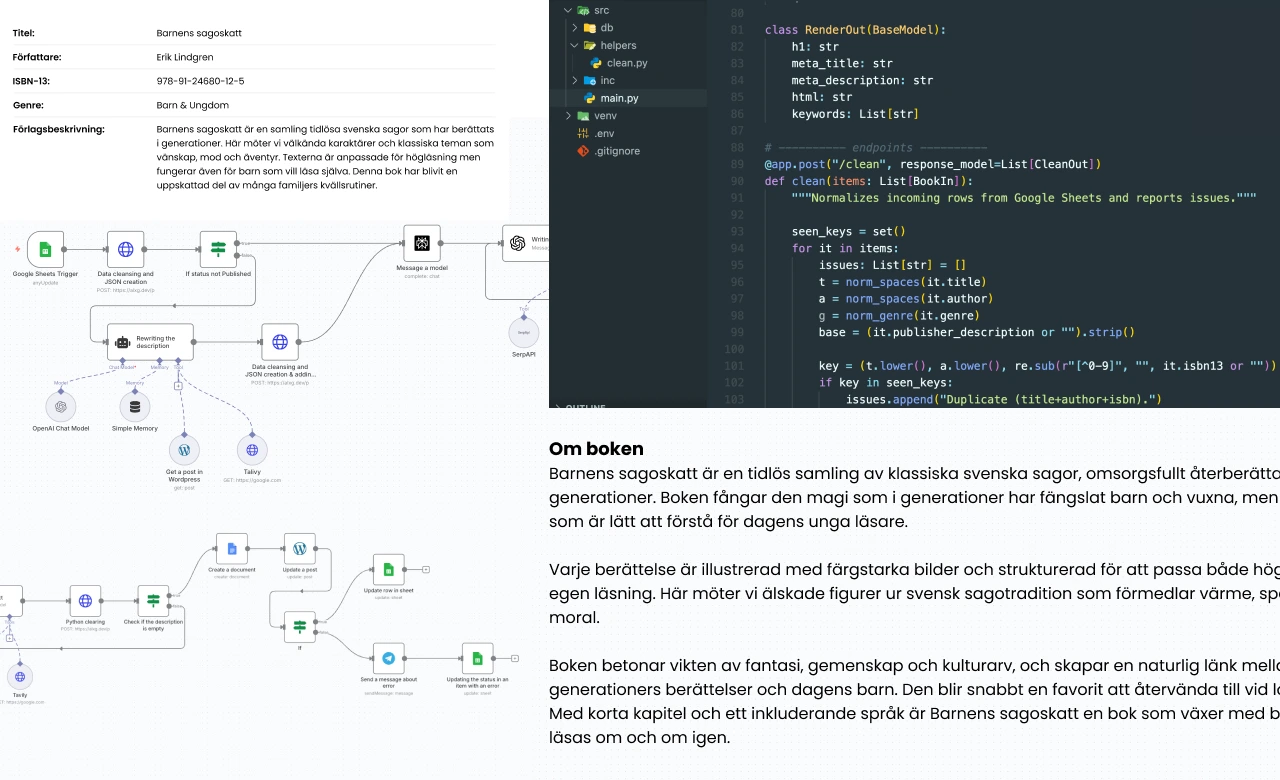Open the .gitignore file
Image resolution: width=1280 pixels, height=780 pixels.
616,151
